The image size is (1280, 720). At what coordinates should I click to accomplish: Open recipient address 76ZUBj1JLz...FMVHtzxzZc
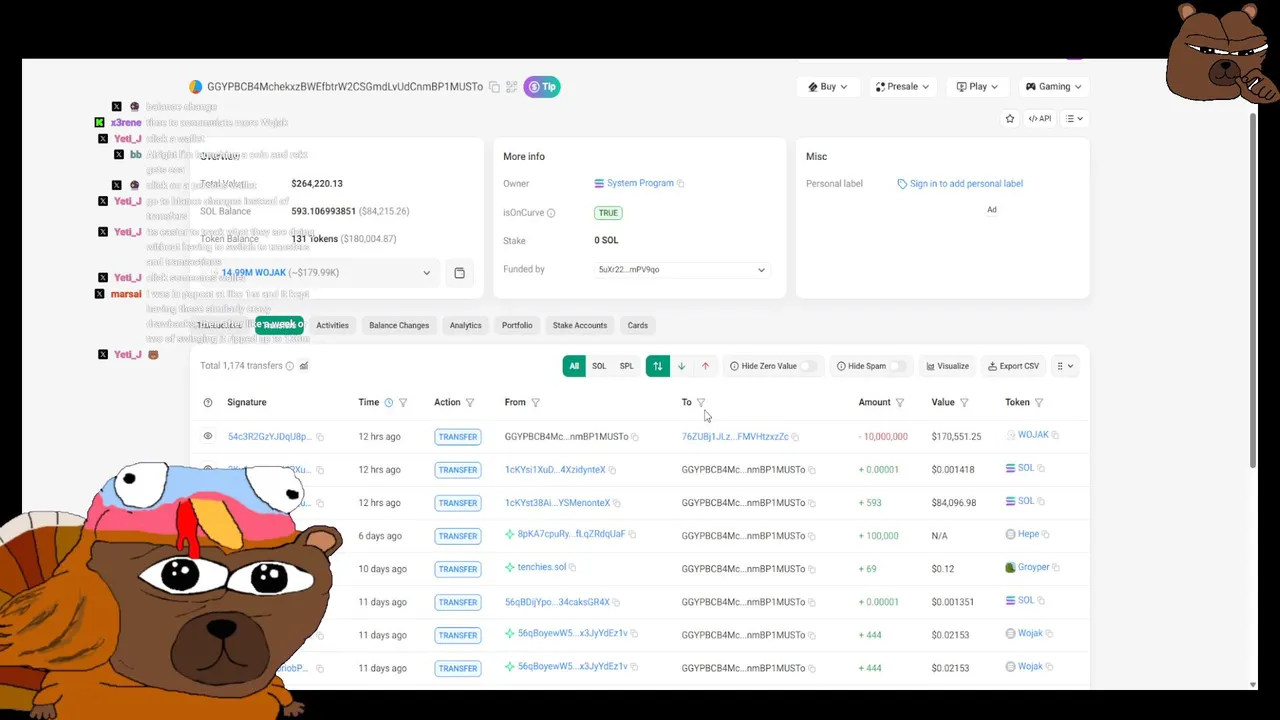tap(735, 437)
